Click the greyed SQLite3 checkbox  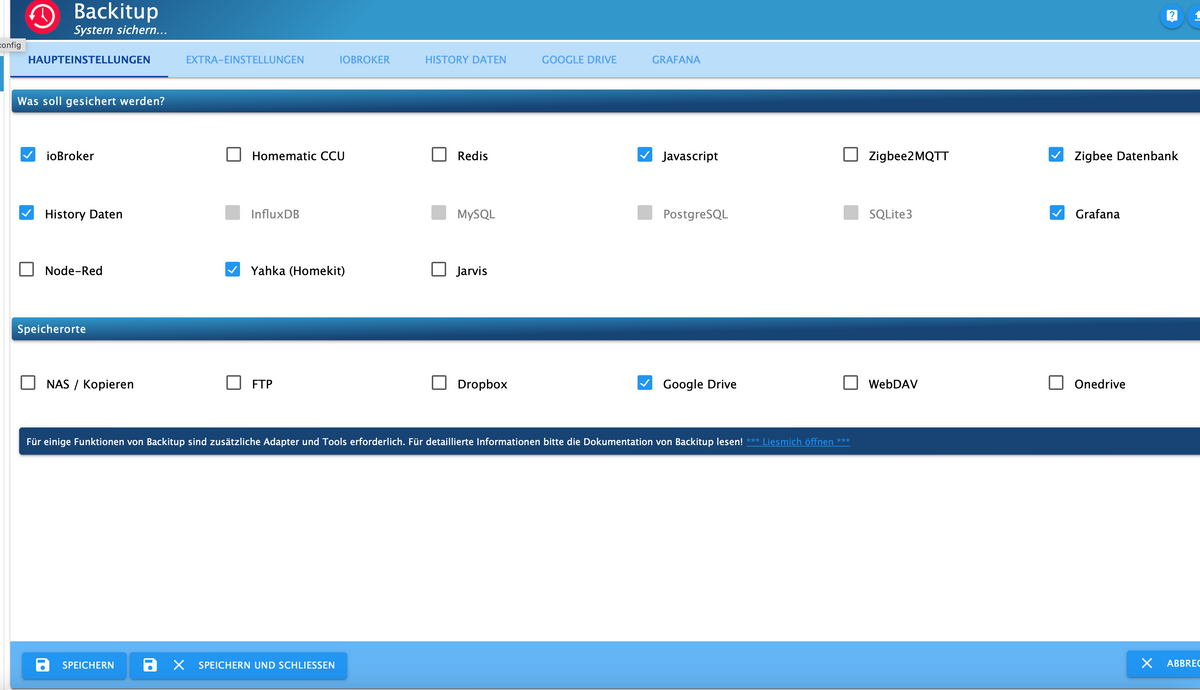click(851, 213)
